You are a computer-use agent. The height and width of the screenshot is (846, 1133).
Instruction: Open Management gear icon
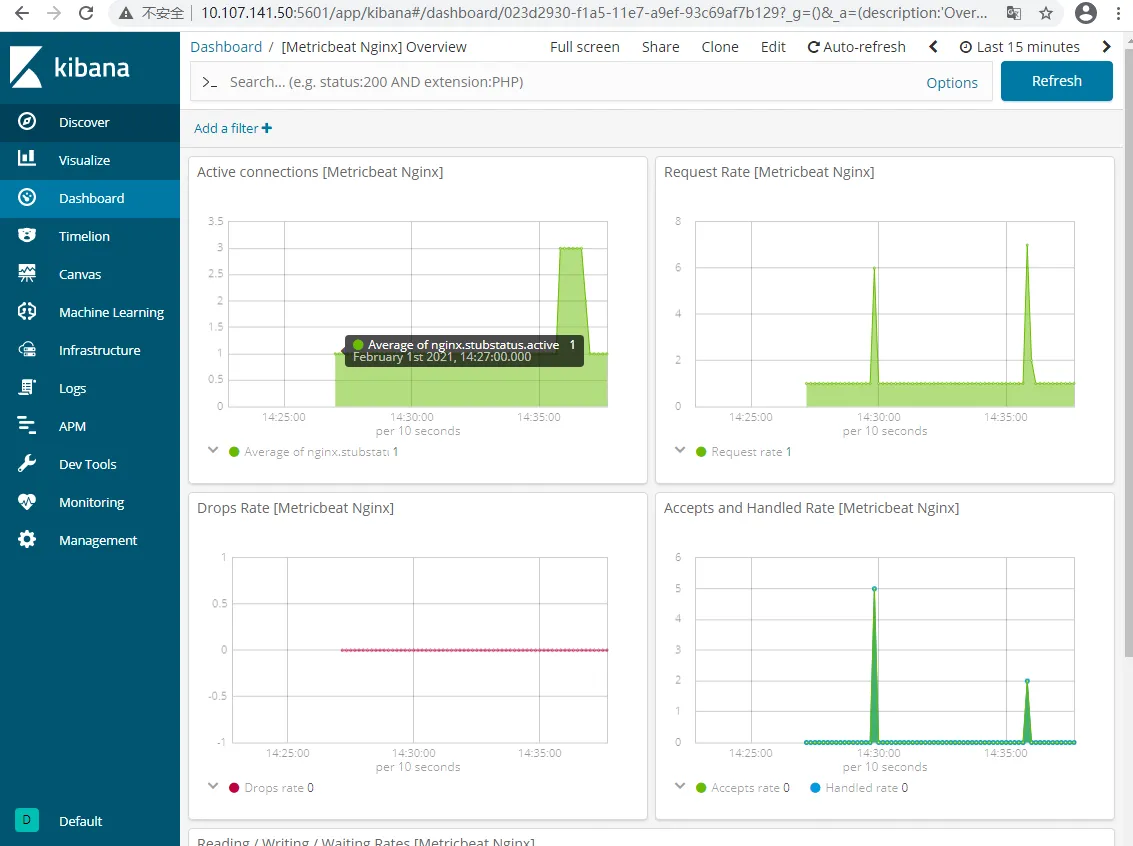(27, 540)
